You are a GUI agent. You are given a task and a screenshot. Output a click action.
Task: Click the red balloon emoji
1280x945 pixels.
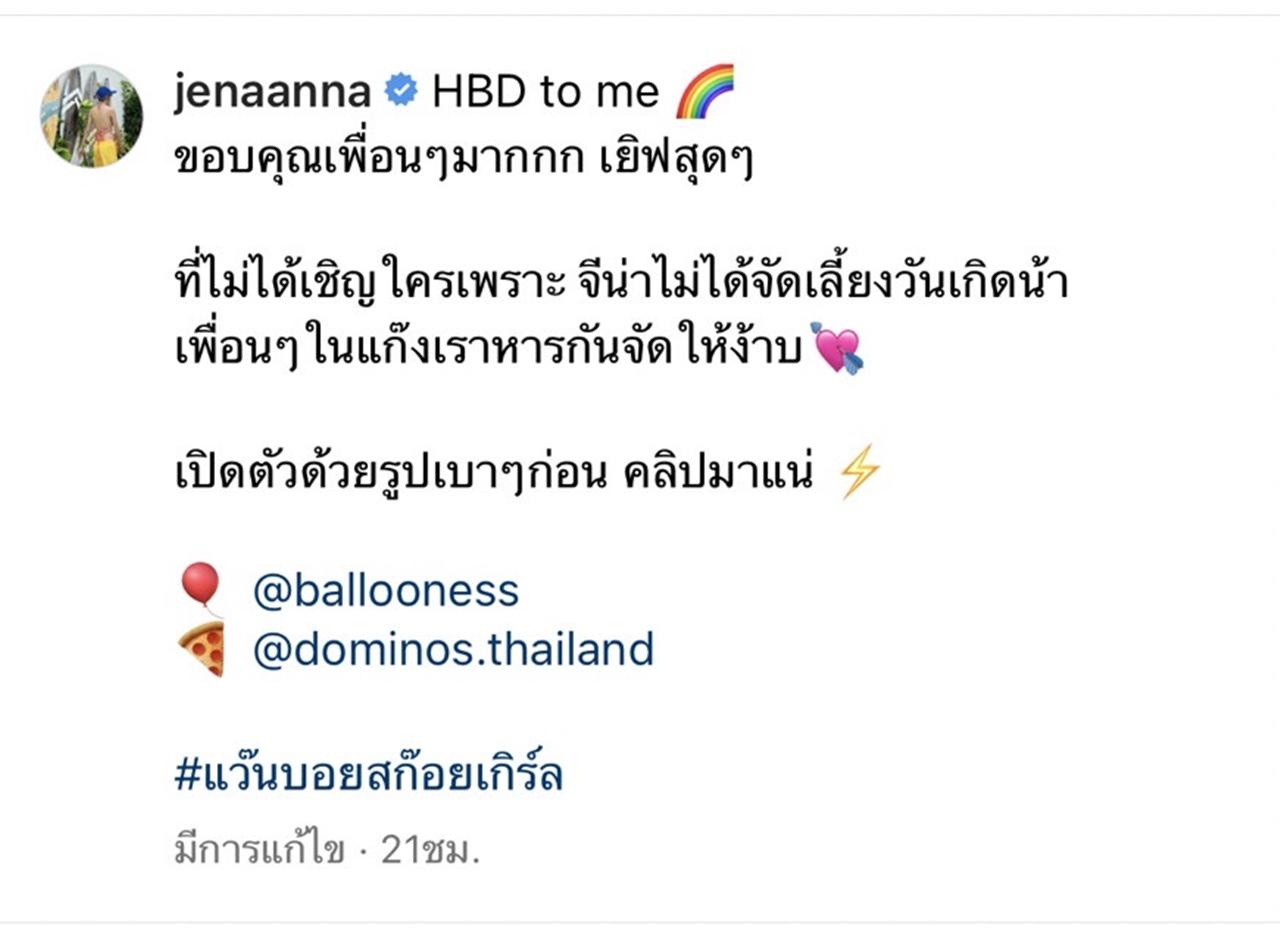pyautogui.click(x=201, y=588)
